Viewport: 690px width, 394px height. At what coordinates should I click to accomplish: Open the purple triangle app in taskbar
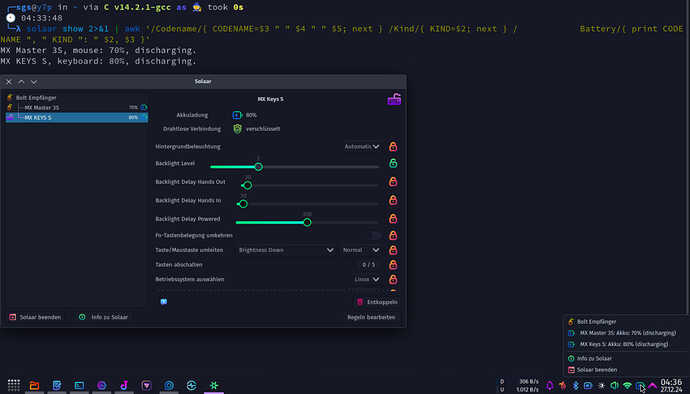[x=147, y=386]
